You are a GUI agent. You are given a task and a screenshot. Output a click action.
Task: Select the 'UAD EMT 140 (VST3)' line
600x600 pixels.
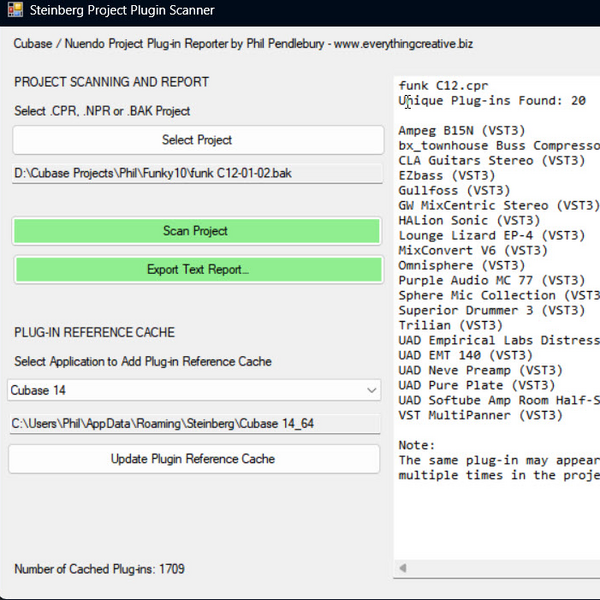click(465, 355)
